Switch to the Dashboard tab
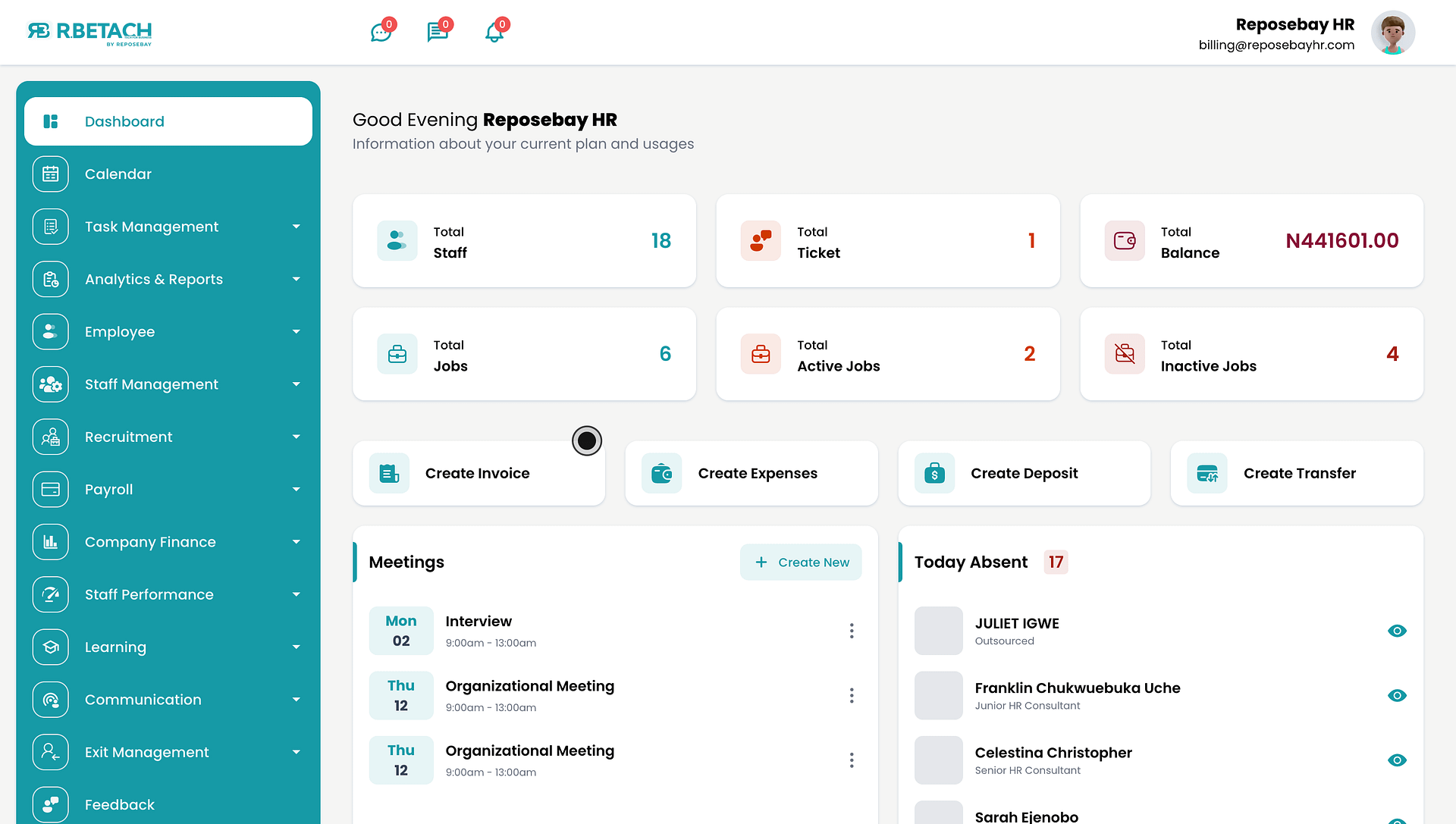Image resolution: width=1456 pixels, height=824 pixels. tap(124, 121)
